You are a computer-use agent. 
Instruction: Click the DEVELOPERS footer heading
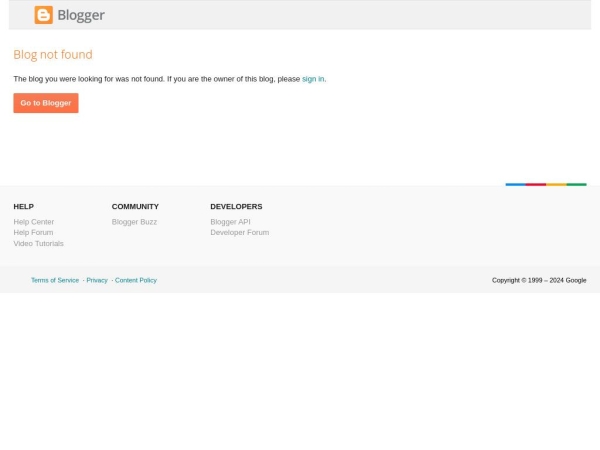click(236, 207)
